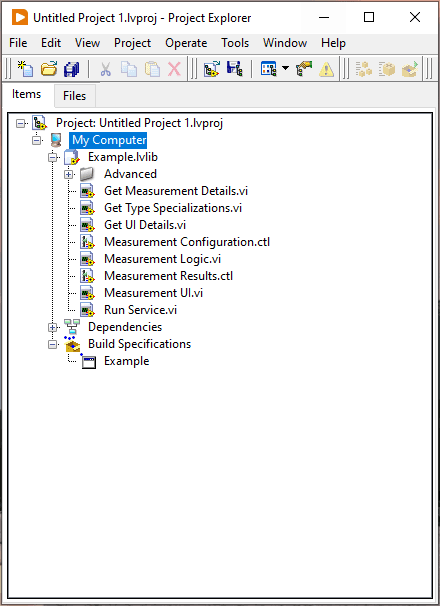
Task: Expand the Advanced folder
Action: pos(68,175)
